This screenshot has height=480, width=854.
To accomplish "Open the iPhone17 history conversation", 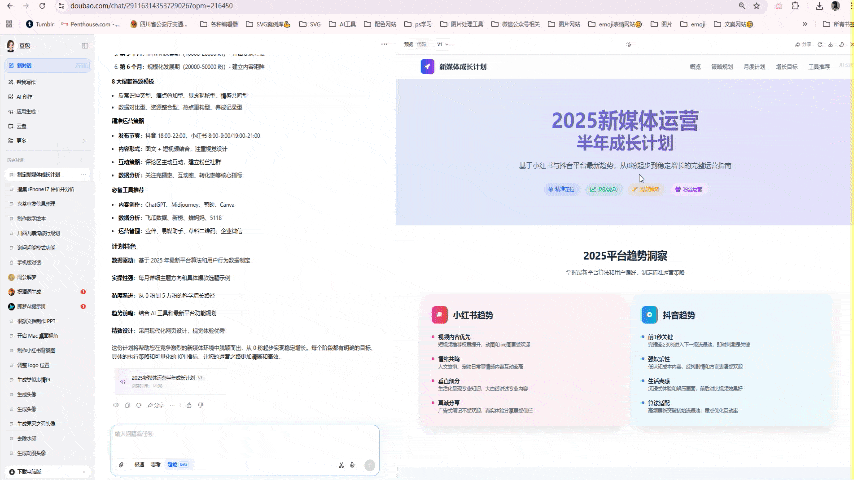I will 46,190.
